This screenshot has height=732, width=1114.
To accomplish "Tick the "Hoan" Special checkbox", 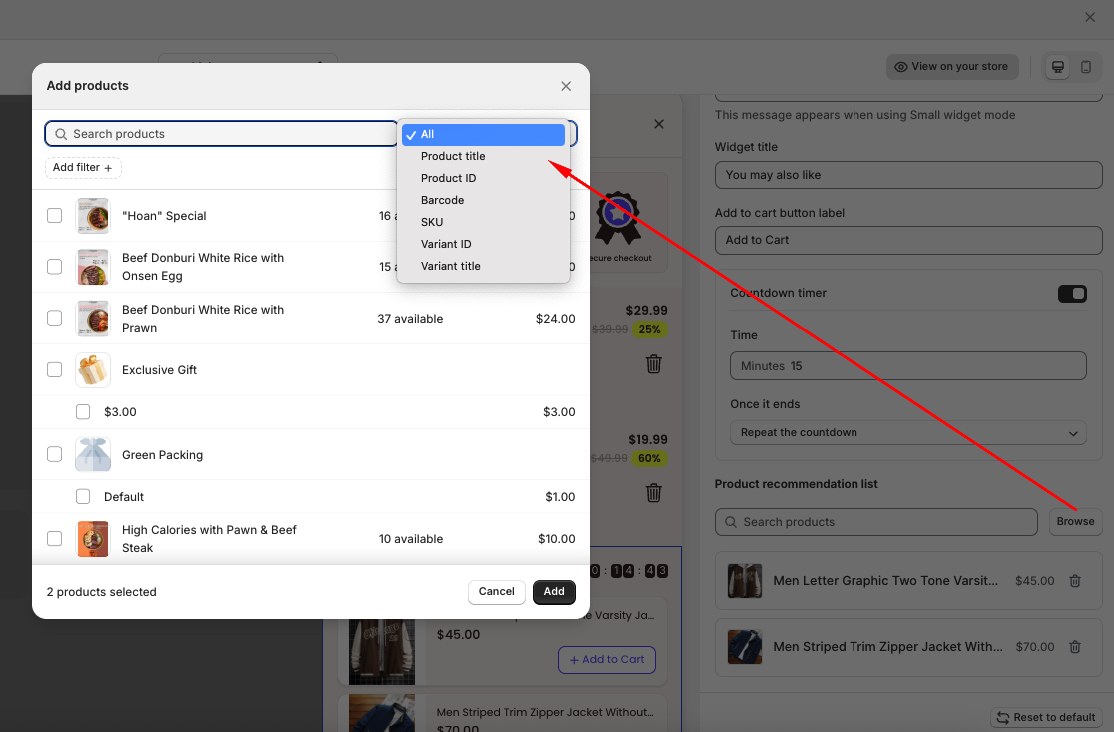I will coord(55,215).
